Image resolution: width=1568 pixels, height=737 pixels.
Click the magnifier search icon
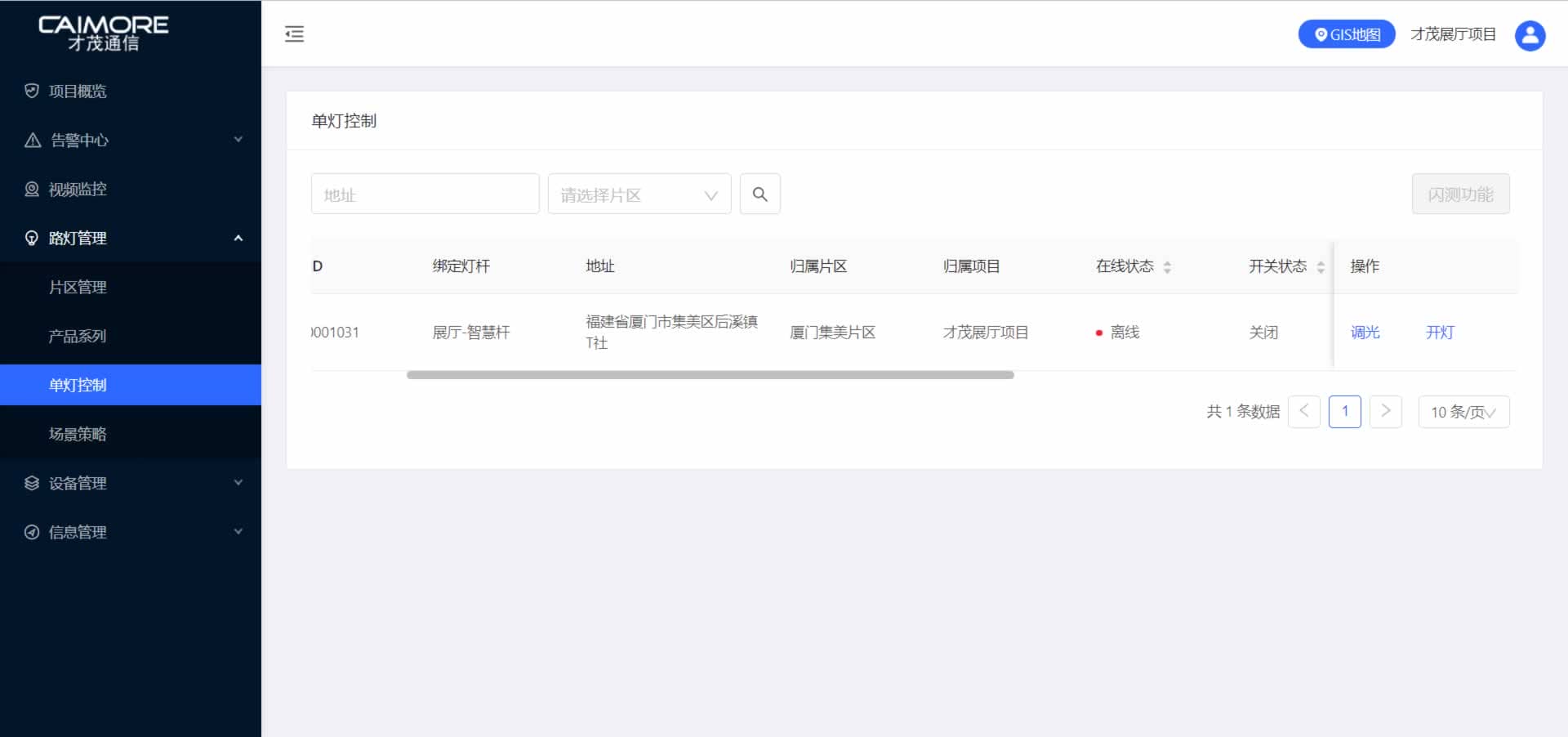[759, 194]
